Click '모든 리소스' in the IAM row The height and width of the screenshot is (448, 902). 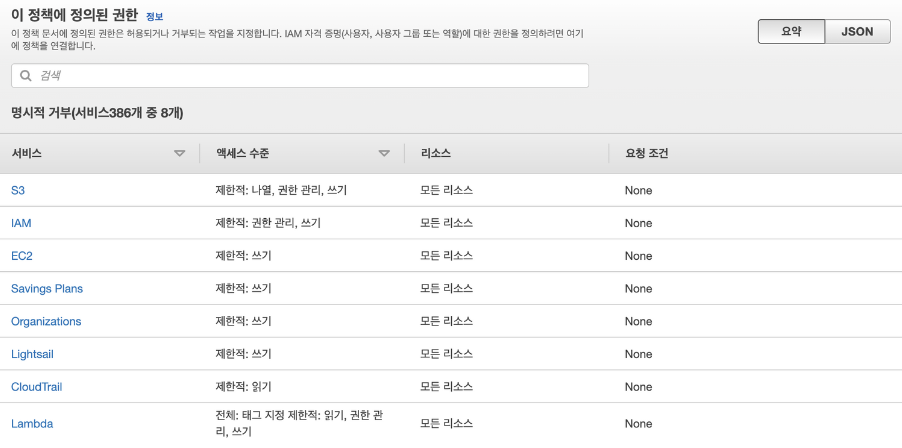pos(447,223)
